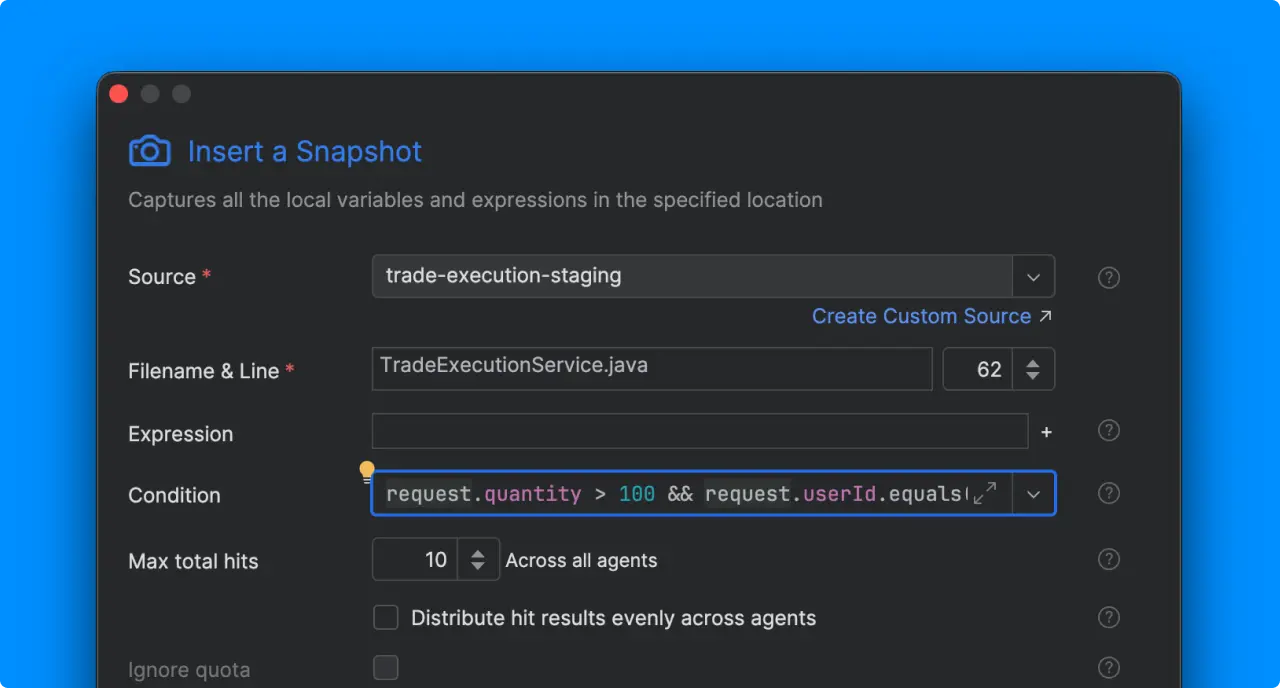Decrease Max total hits with down arrow
This screenshot has width=1280, height=688.
[478, 567]
